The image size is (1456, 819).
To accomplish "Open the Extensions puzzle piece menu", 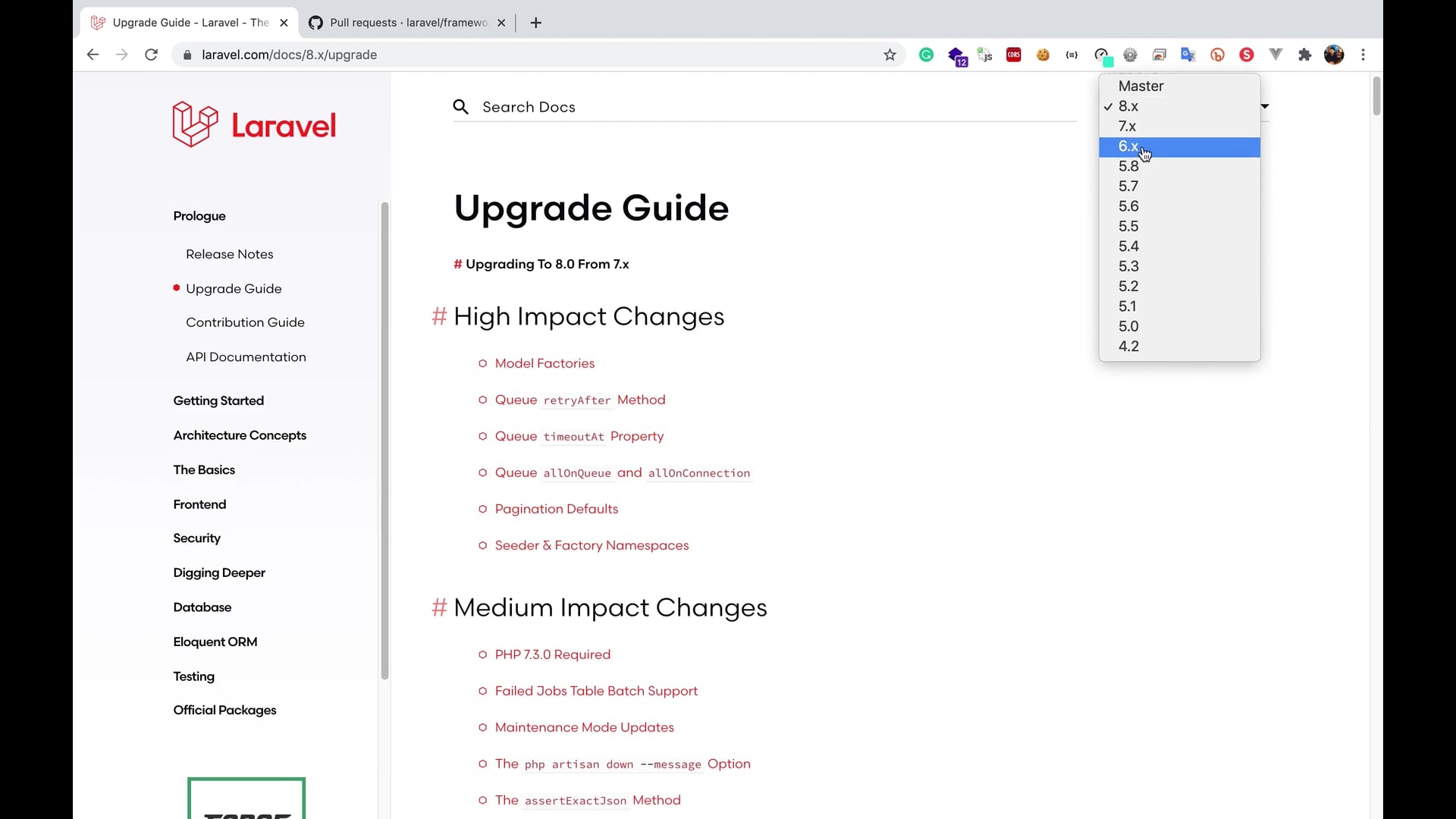I will 1304,55.
